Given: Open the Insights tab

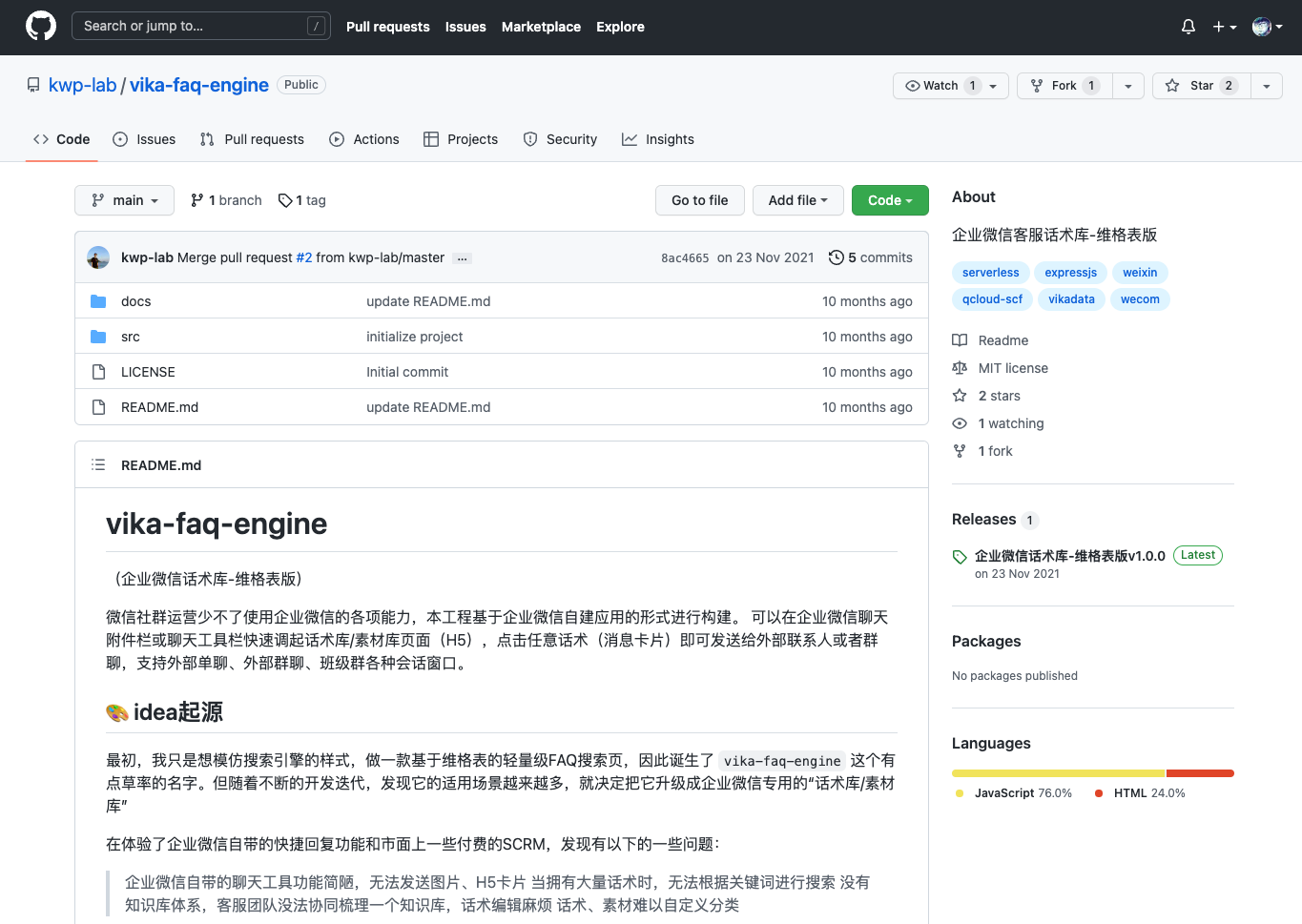Looking at the screenshot, I should click(x=658, y=139).
